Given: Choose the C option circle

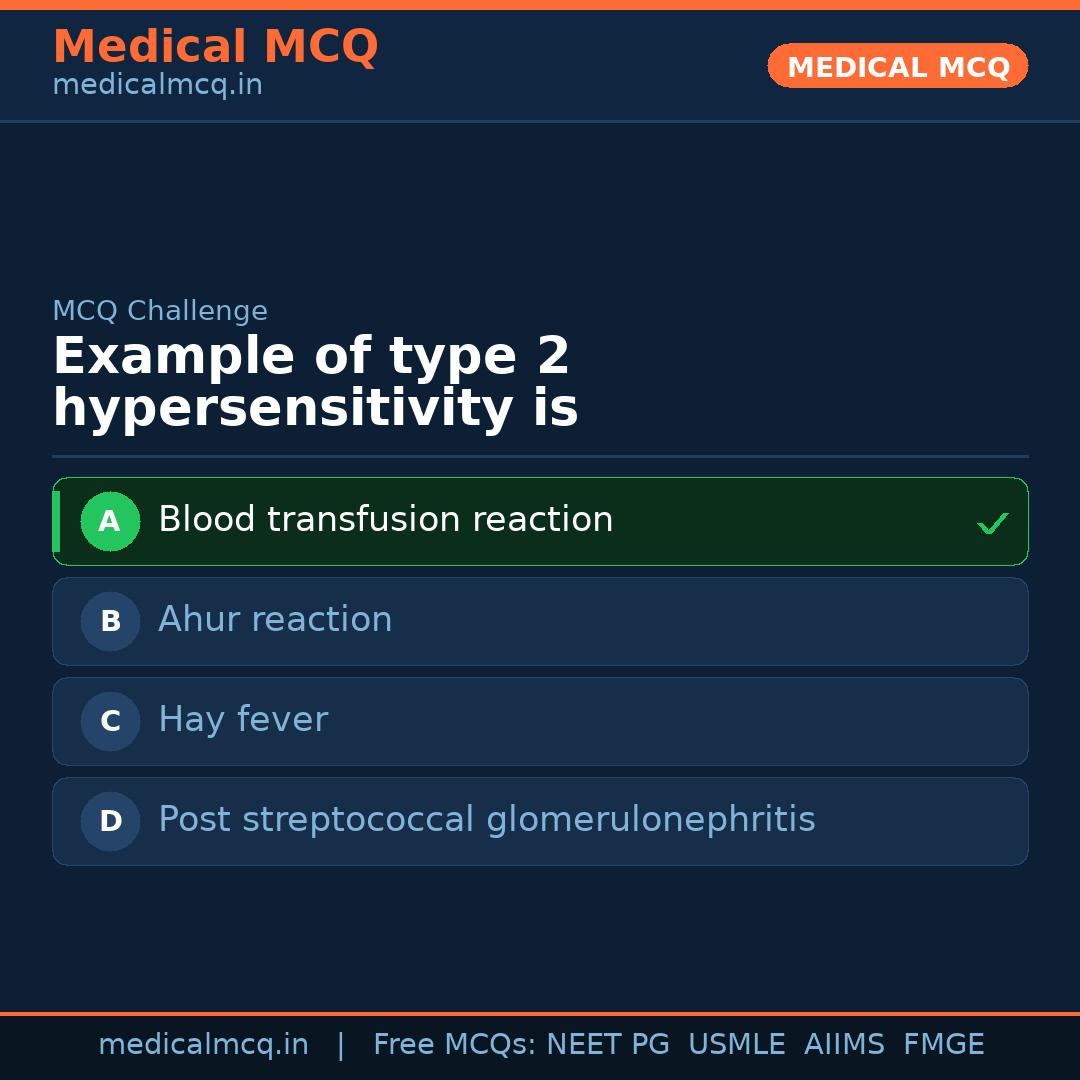Looking at the screenshot, I should click(110, 721).
